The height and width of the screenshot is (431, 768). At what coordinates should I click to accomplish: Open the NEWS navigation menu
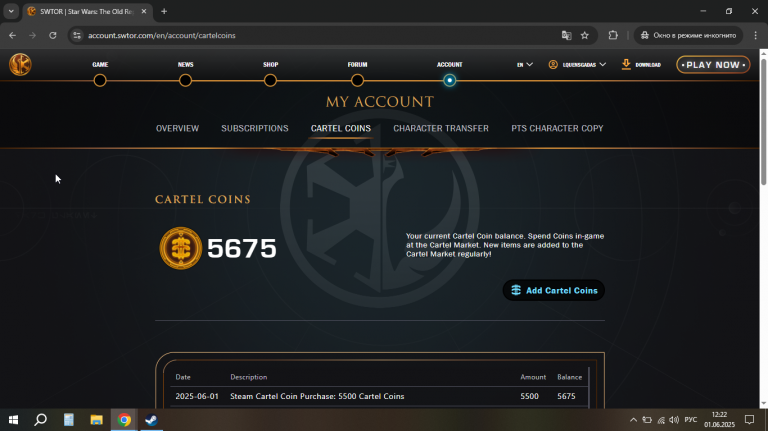coord(185,65)
